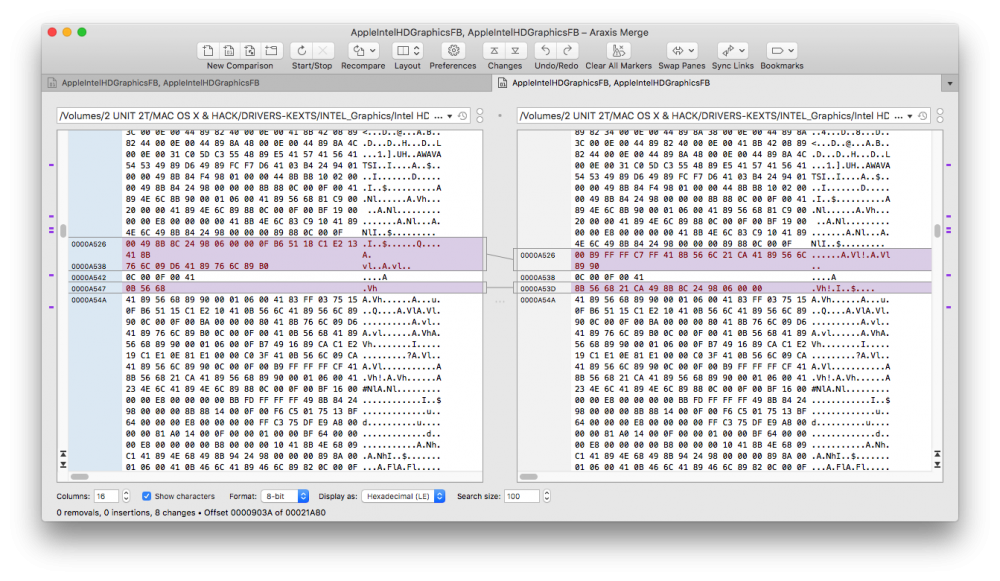Click the Clear All Markers icon
This screenshot has height=581, width=1000.
[x=618, y=50]
